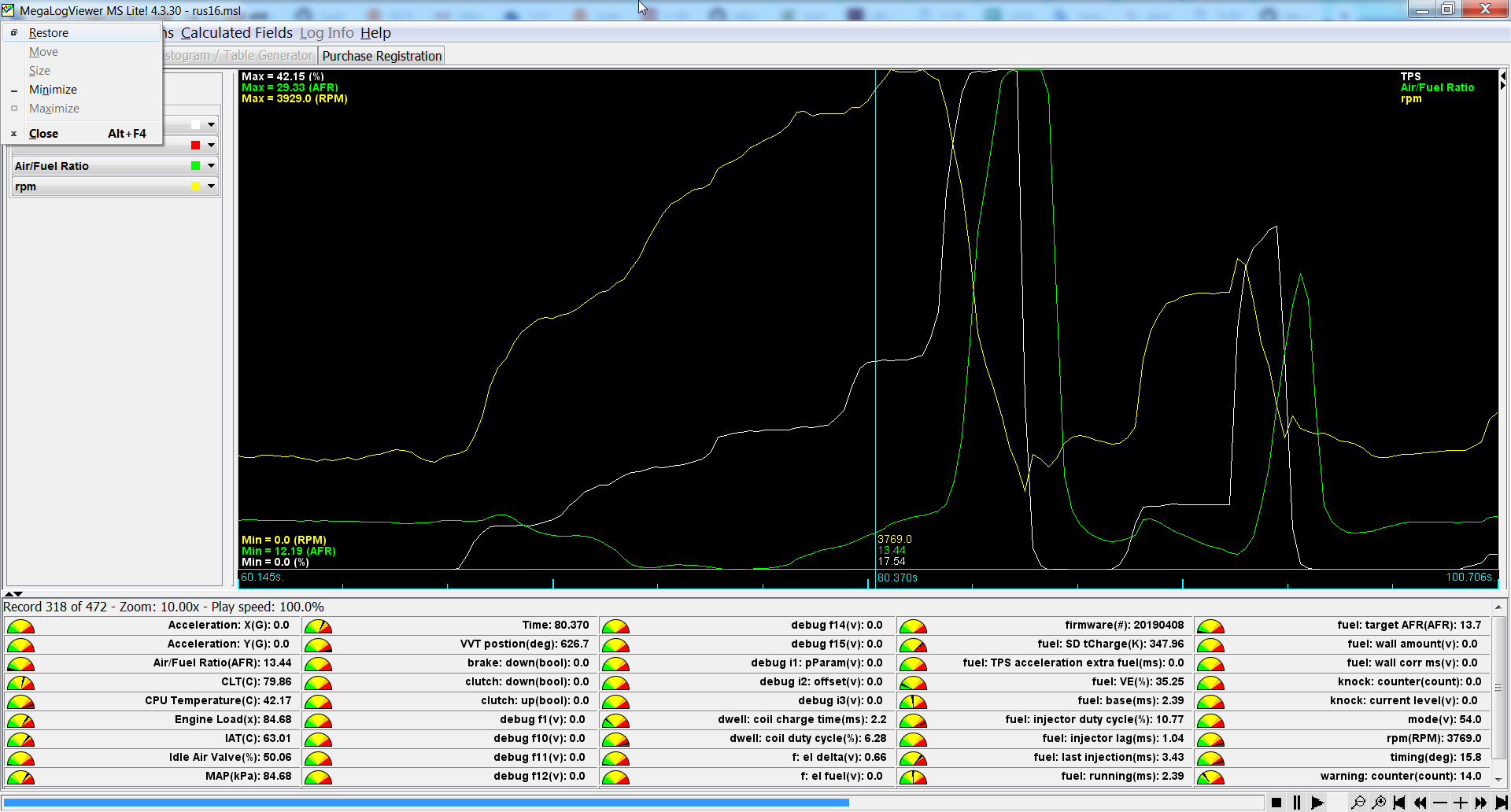Viewport: 1511px width, 812px height.
Task: Choose Minimize from the window menu
Action: (x=82, y=90)
